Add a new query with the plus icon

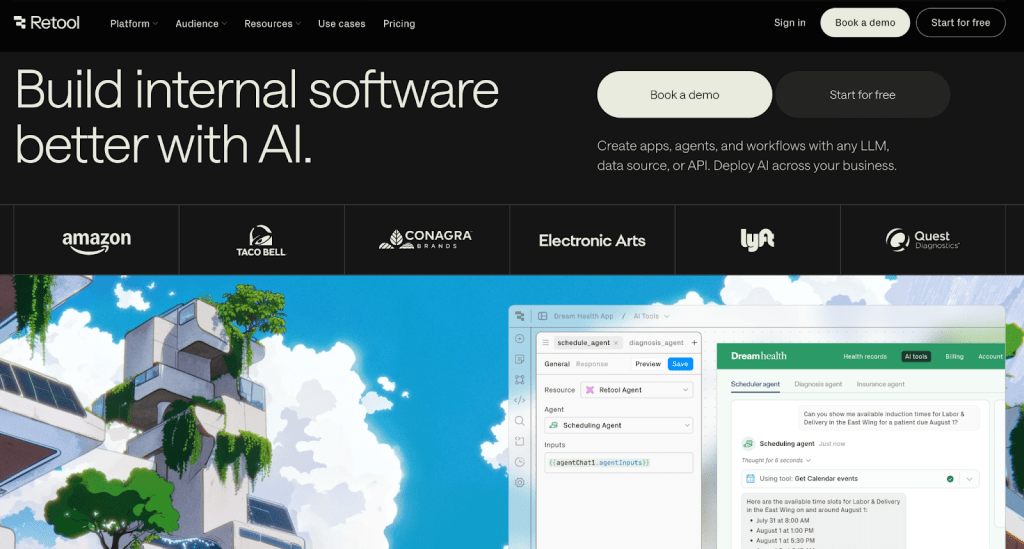pos(694,343)
